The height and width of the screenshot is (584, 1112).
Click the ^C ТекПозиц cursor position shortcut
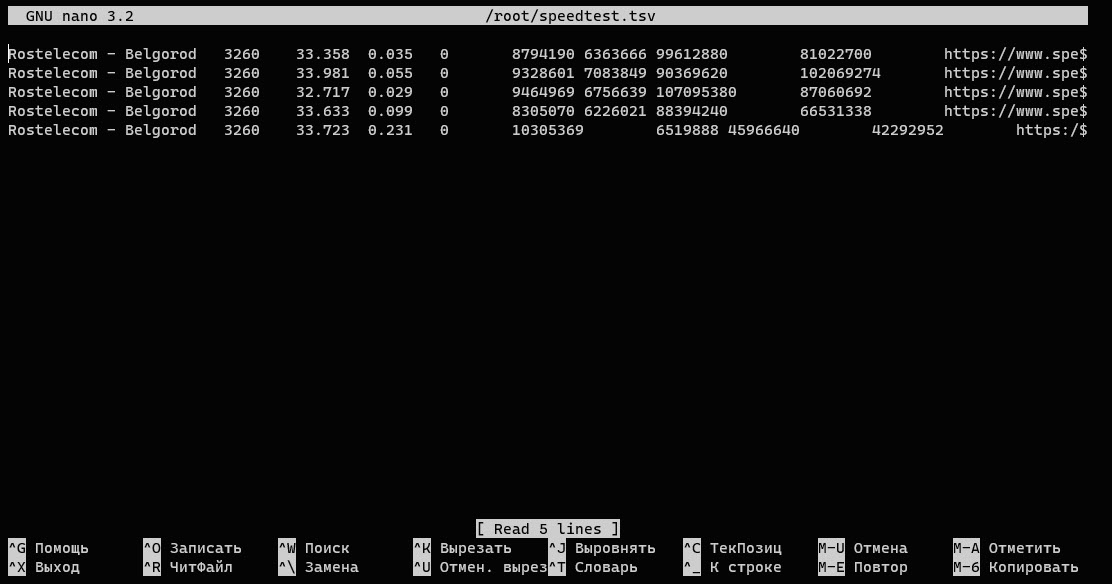[x=733, y=548]
